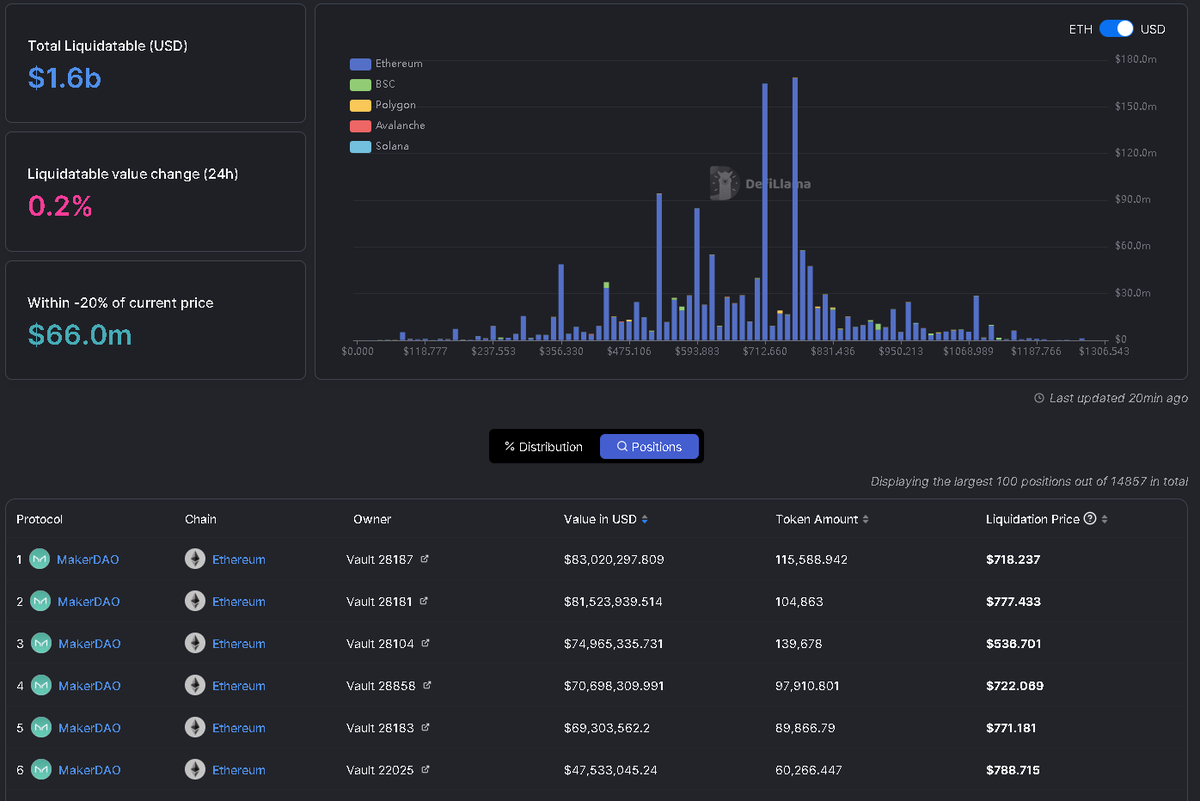1200x801 pixels.
Task: Click the Protocol column header
Action: point(40,519)
